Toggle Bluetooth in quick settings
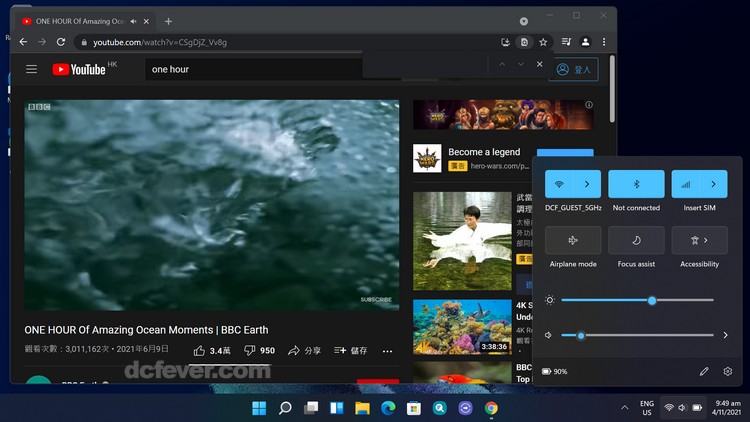The width and height of the screenshot is (750, 422). pos(636,184)
